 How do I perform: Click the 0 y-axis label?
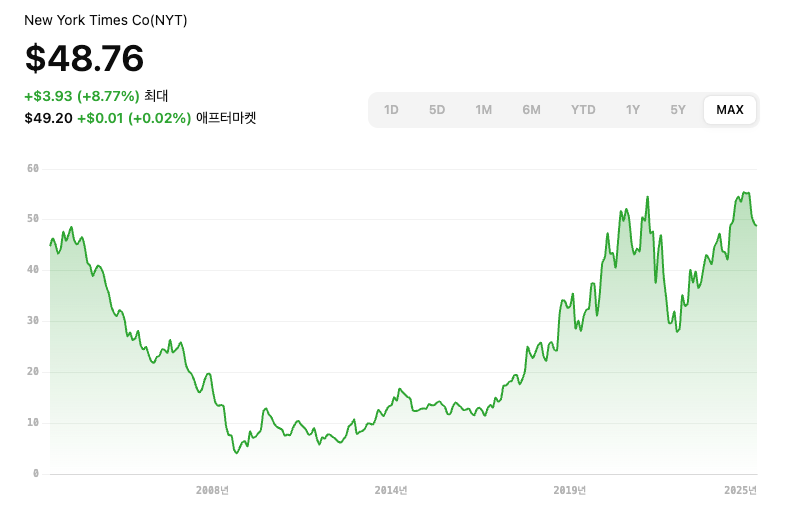(x=36, y=473)
